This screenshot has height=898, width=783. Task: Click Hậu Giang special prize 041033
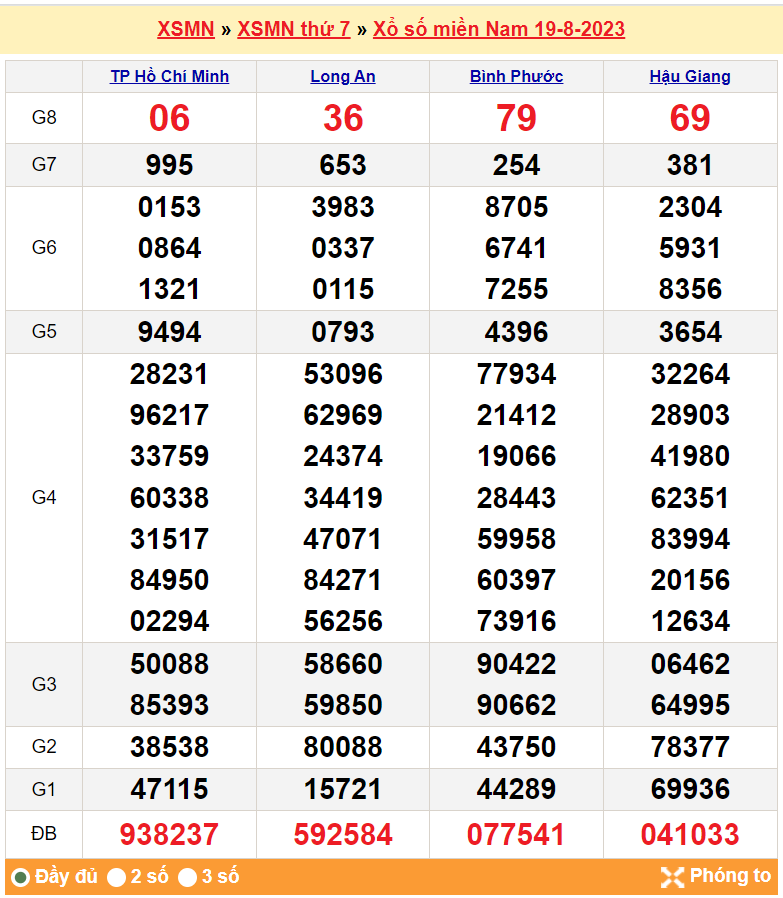coord(690,834)
